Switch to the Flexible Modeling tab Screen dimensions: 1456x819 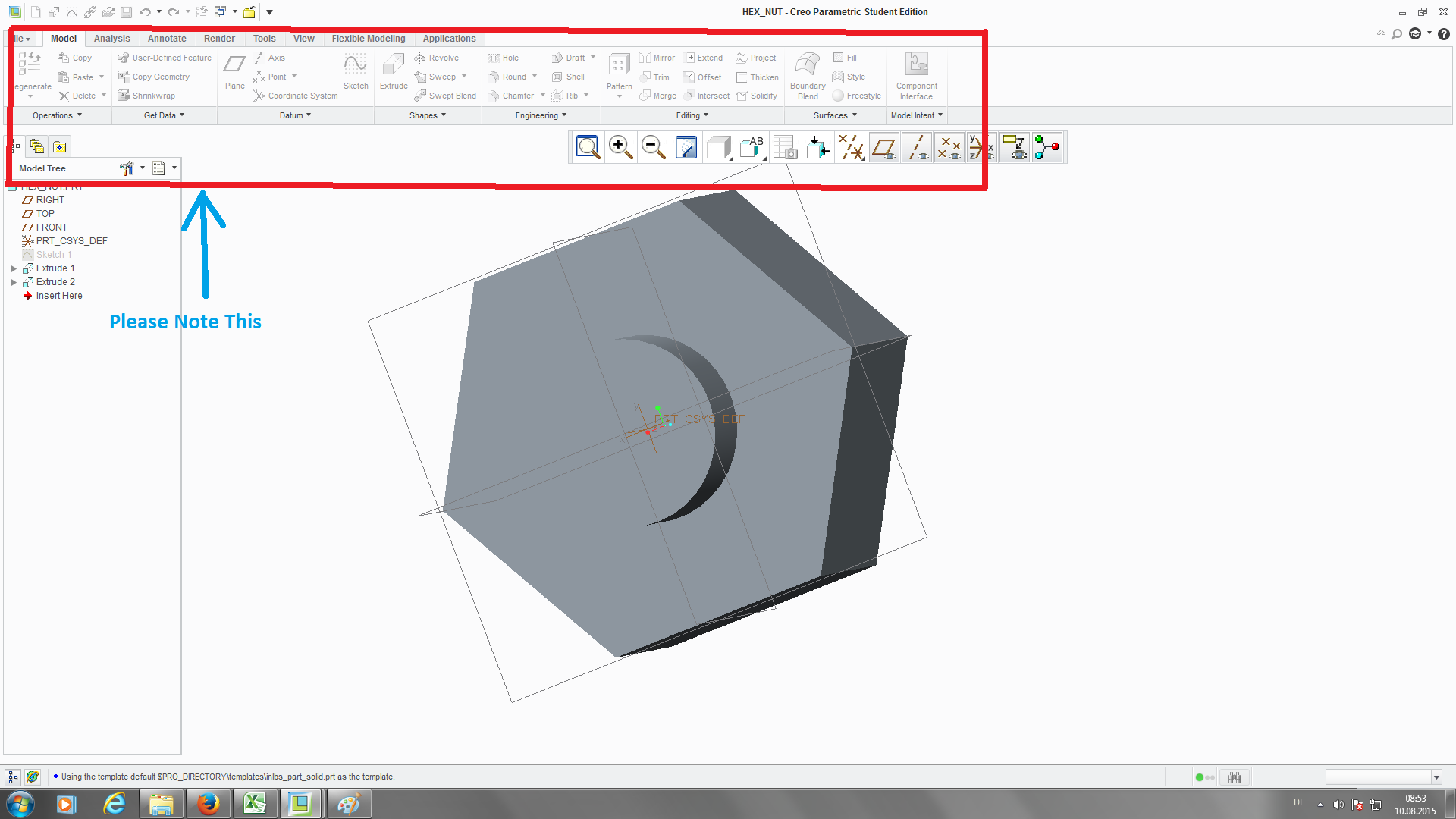point(369,39)
